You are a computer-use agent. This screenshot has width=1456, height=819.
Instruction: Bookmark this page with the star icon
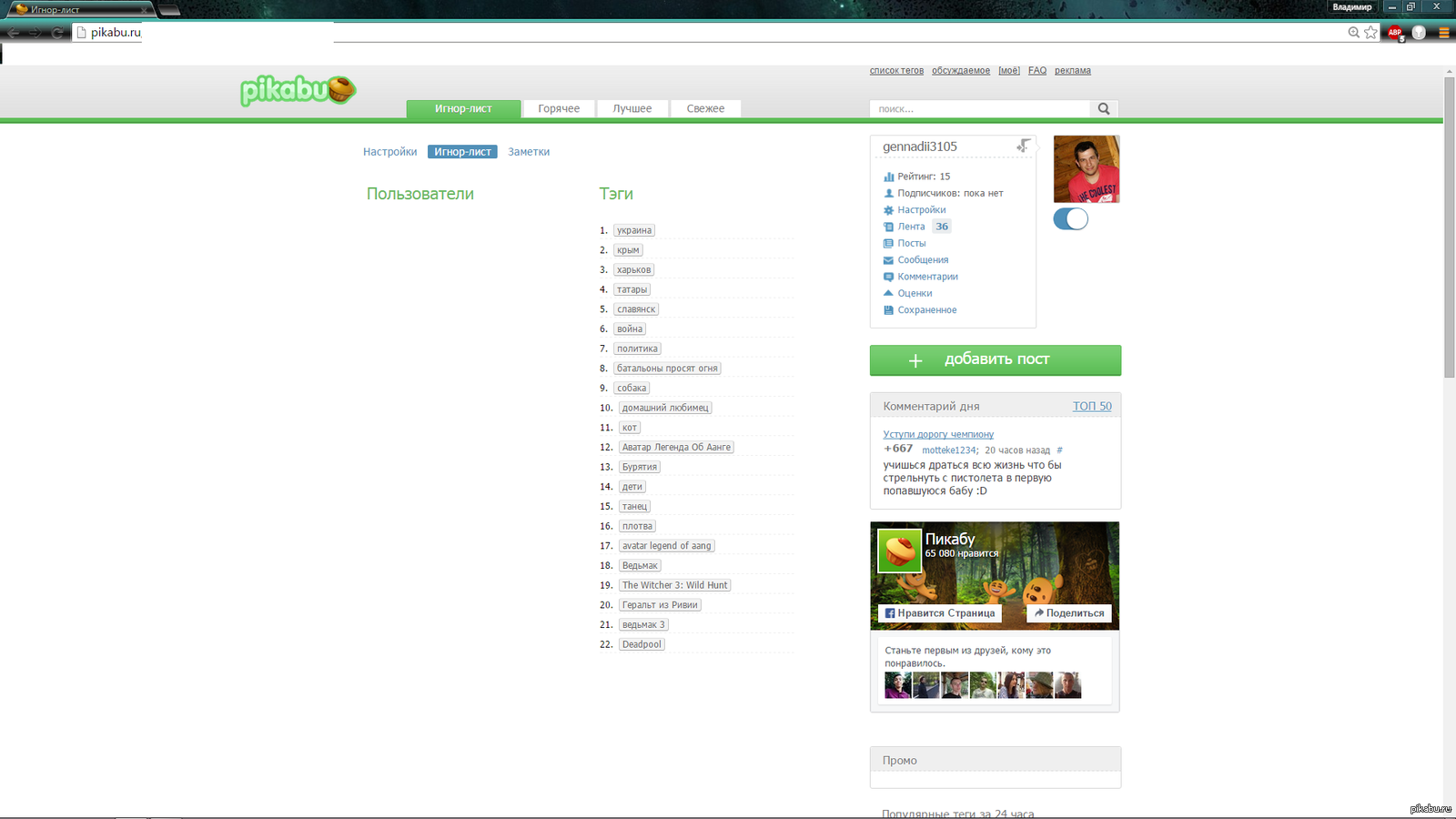1371,33
